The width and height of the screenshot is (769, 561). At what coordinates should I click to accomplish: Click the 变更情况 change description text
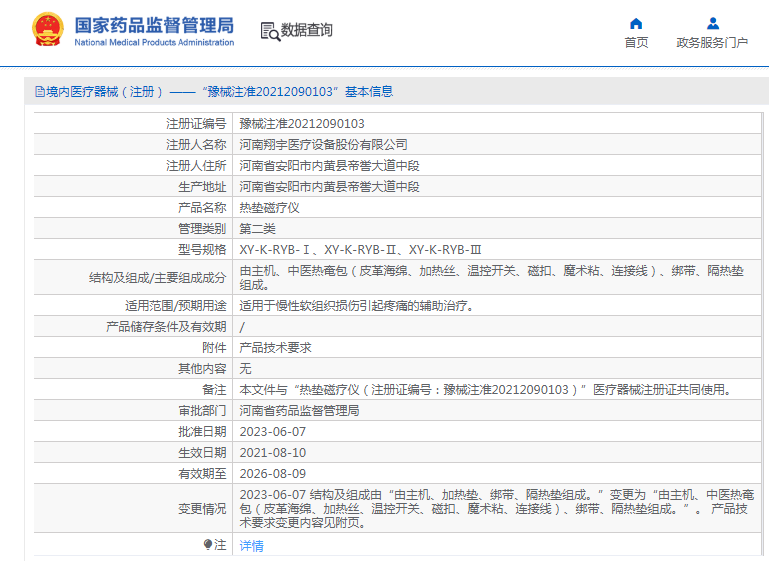pos(496,509)
